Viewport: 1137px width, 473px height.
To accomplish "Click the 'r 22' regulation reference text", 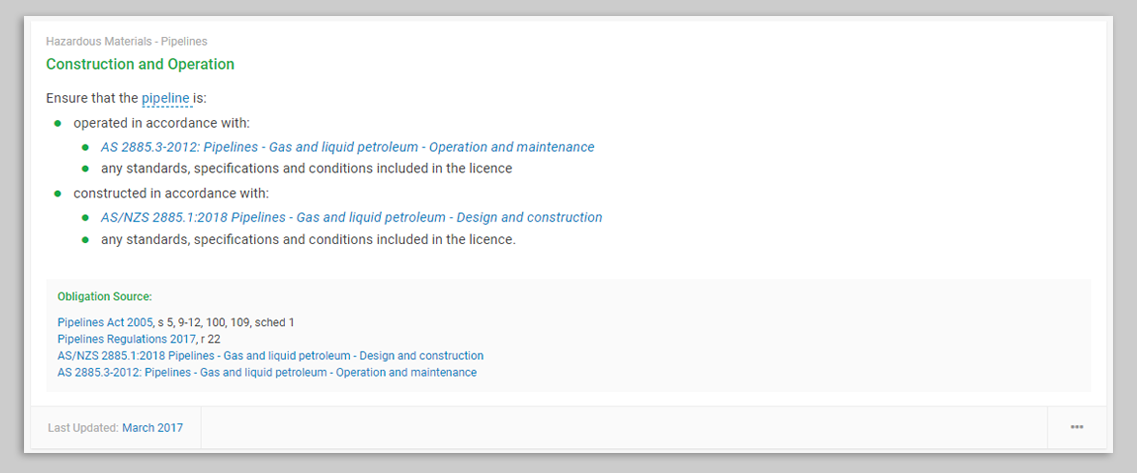I will click(210, 339).
